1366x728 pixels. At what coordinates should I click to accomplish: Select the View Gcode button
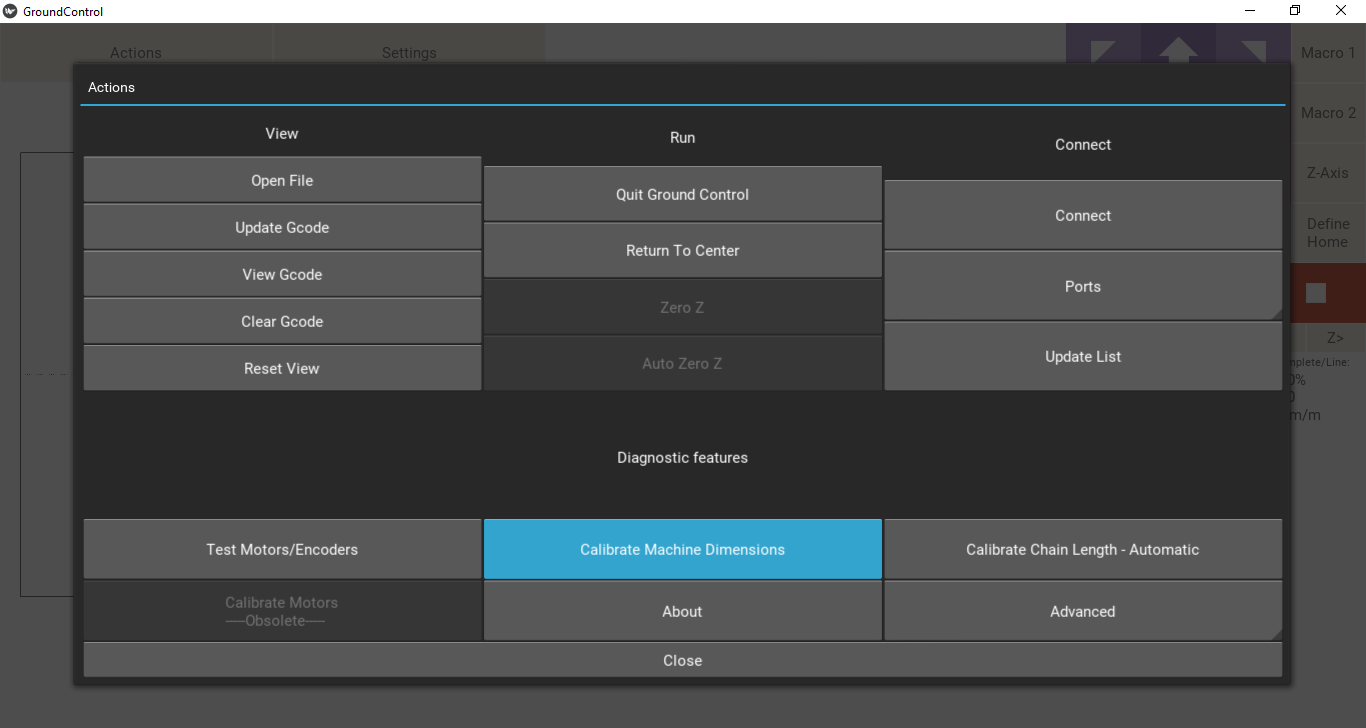click(x=282, y=274)
